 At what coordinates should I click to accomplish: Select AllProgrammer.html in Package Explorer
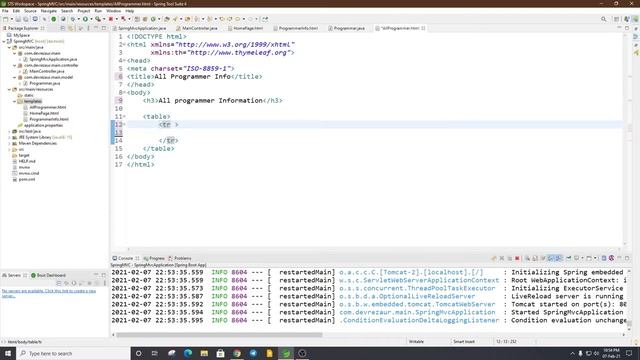pos(47,107)
